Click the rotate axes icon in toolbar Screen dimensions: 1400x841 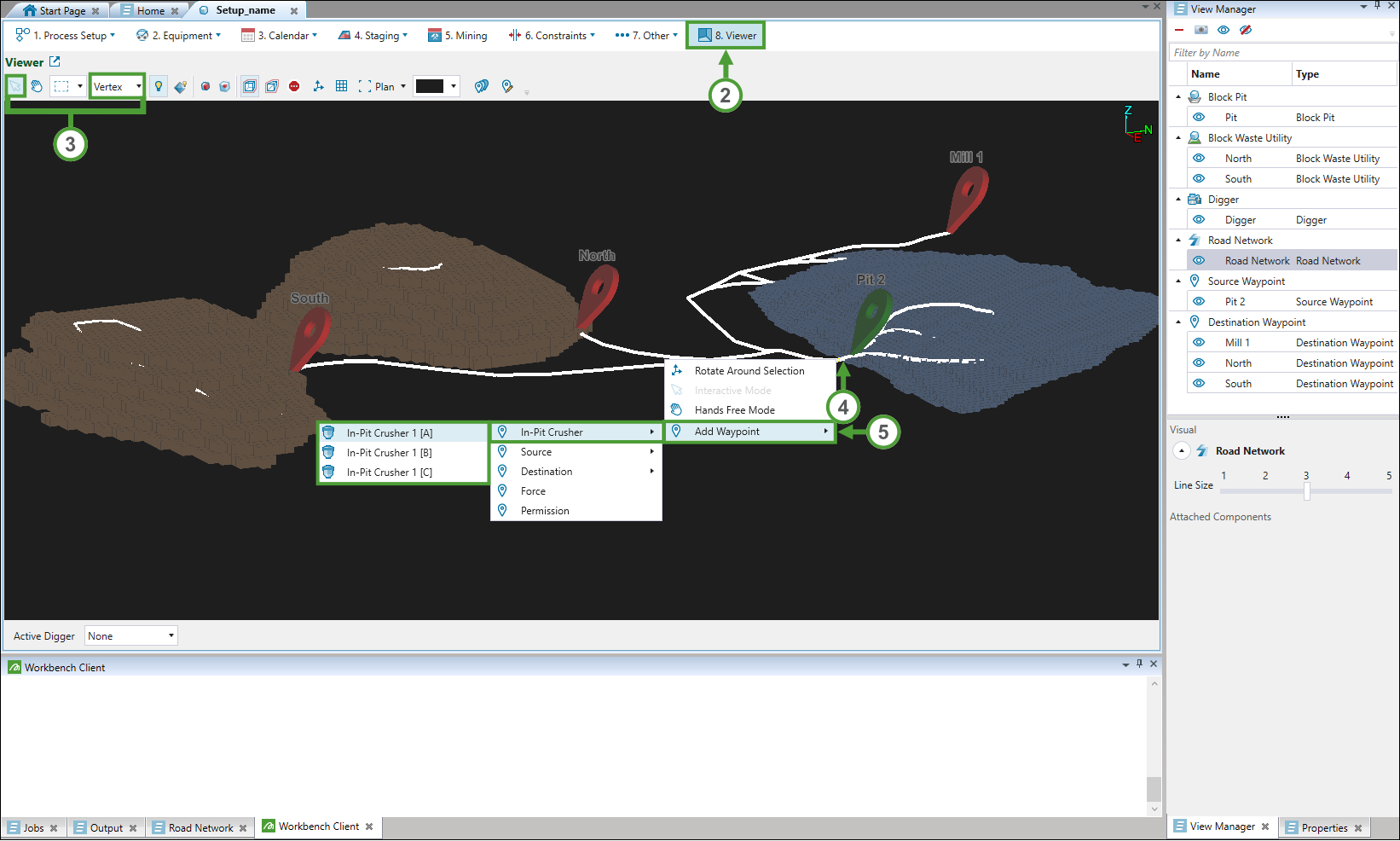pyautogui.click(x=318, y=86)
